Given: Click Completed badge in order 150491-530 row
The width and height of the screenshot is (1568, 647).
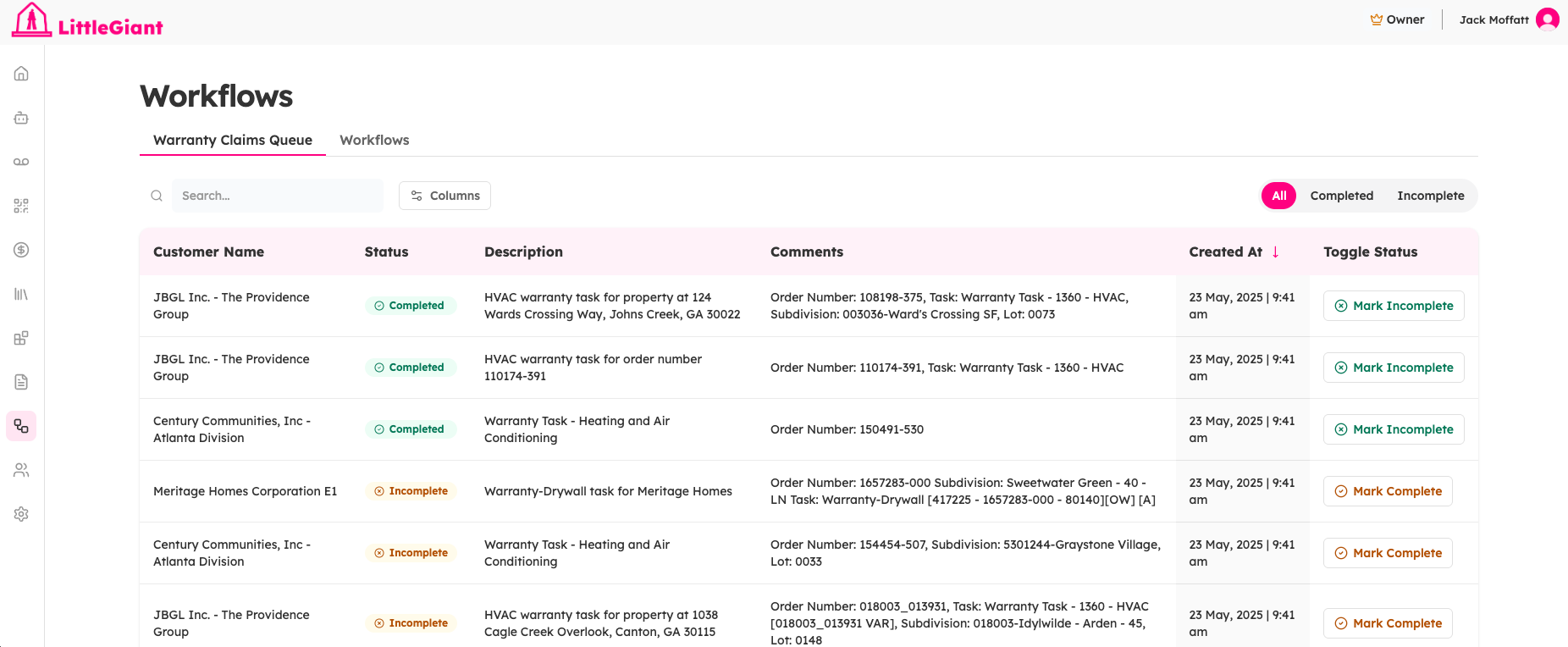Looking at the screenshot, I should 410,429.
